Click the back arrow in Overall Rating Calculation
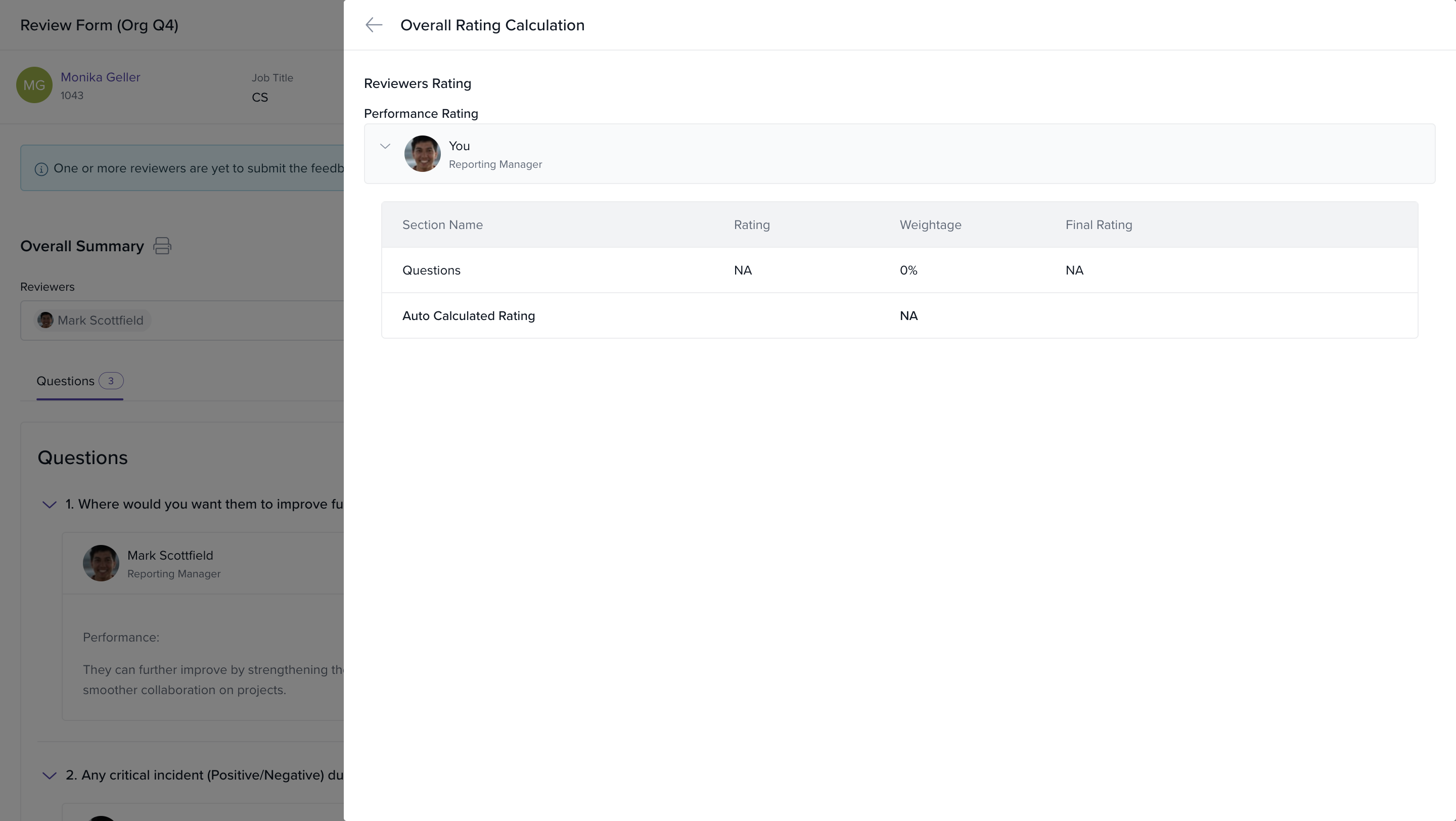Screen dimensions: 1456x821 (374, 25)
